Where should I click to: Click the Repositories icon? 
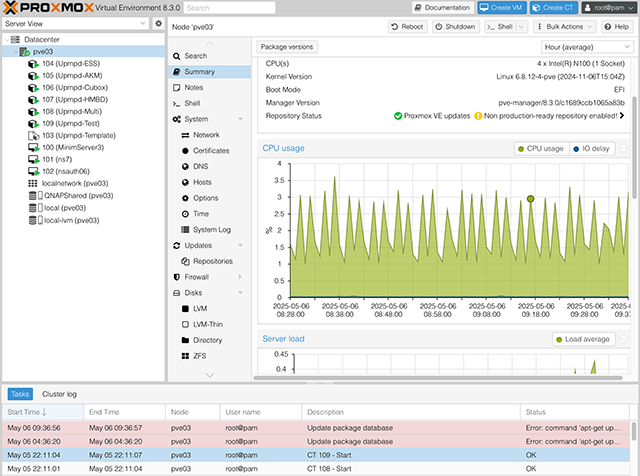(185, 262)
